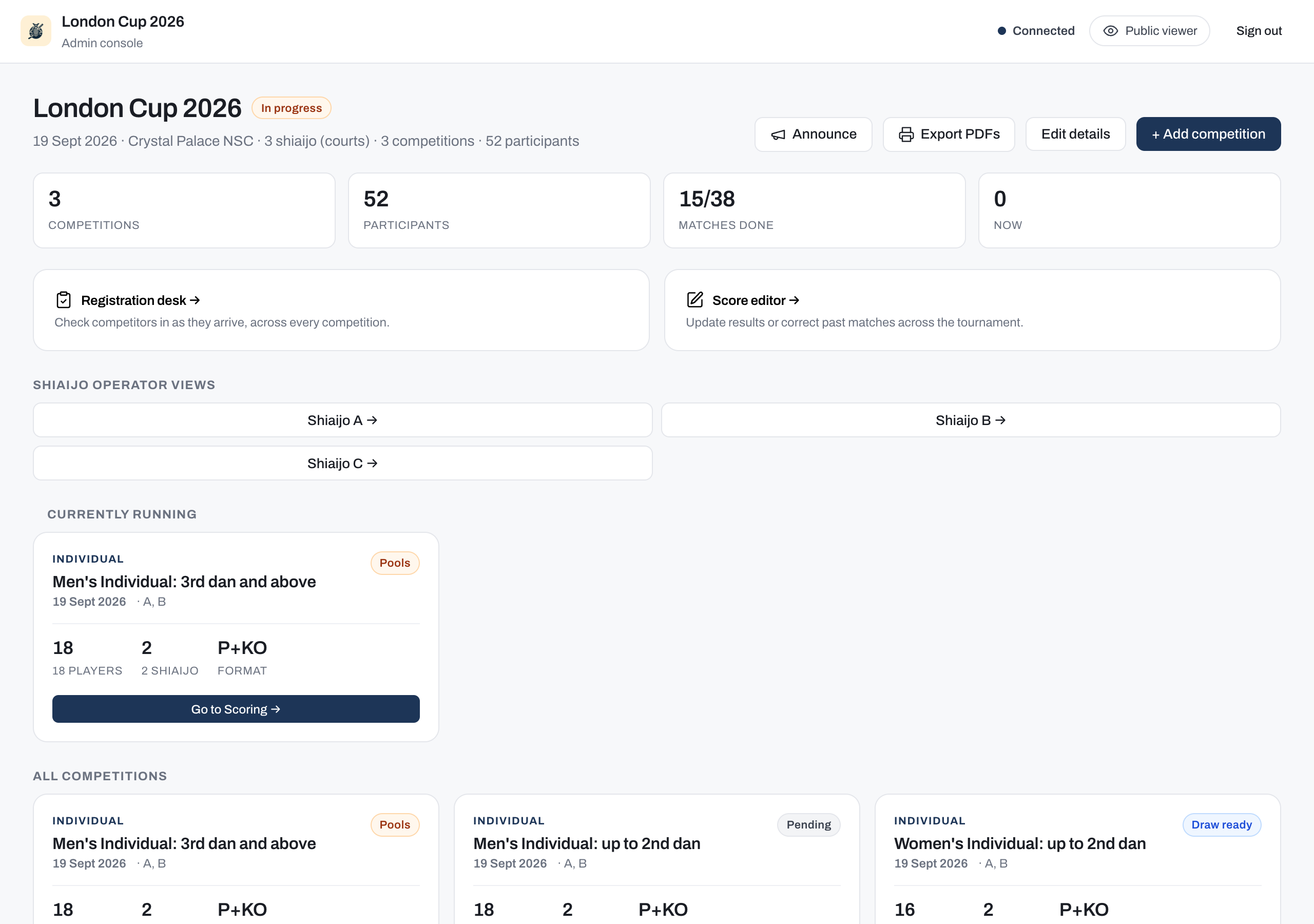The image size is (1314, 924).
Task: Click the Shiaijo Operator Views heading
Action: (x=124, y=384)
